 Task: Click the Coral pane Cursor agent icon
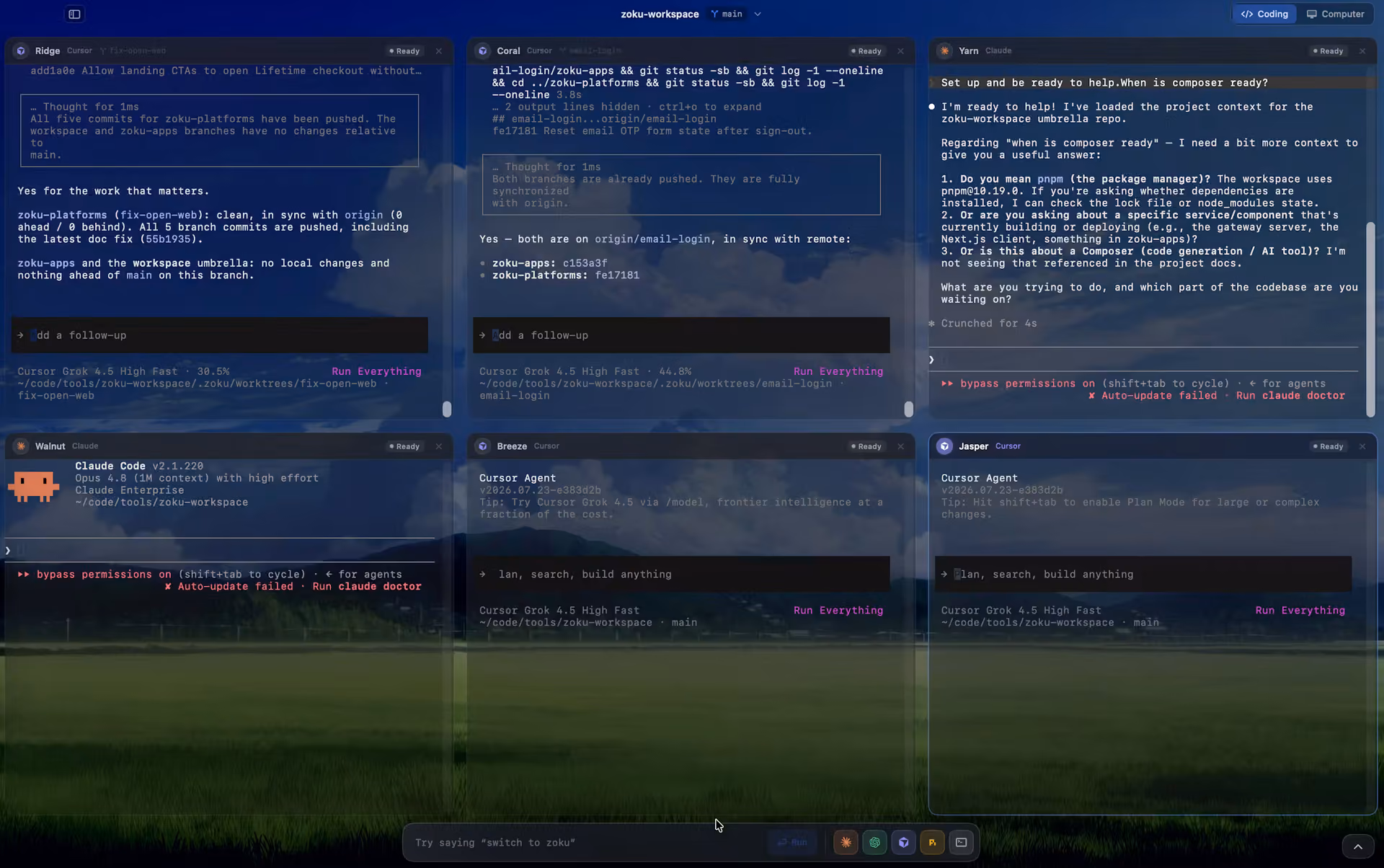483,51
